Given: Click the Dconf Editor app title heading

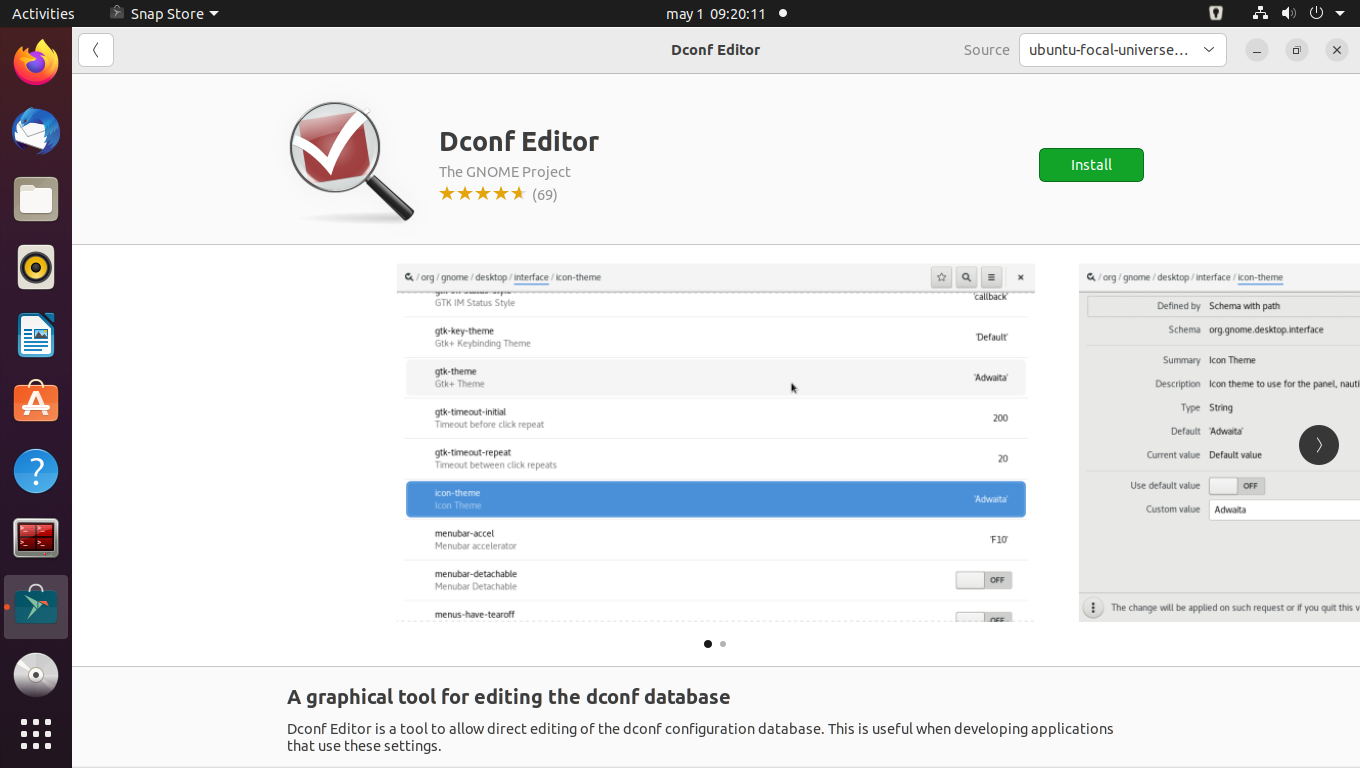Looking at the screenshot, I should tap(519, 141).
